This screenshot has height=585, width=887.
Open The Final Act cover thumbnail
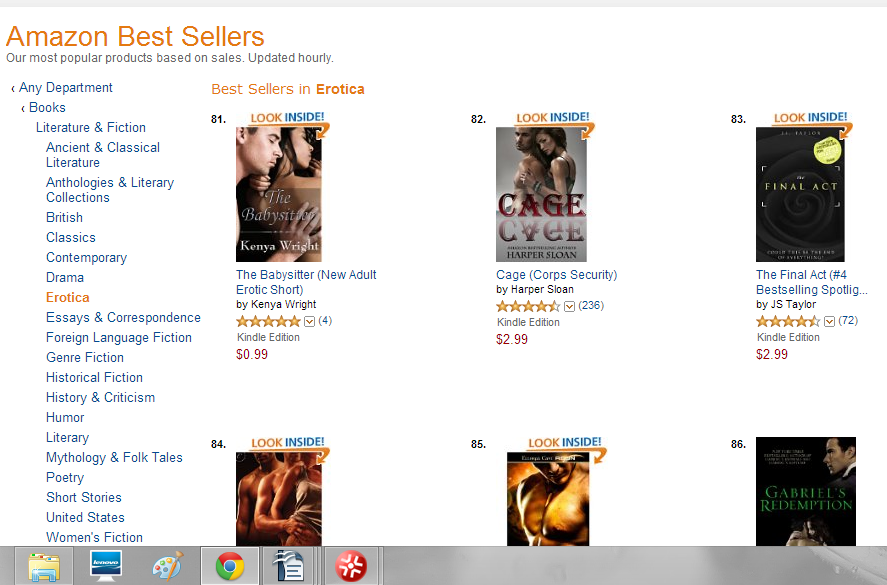(x=800, y=194)
